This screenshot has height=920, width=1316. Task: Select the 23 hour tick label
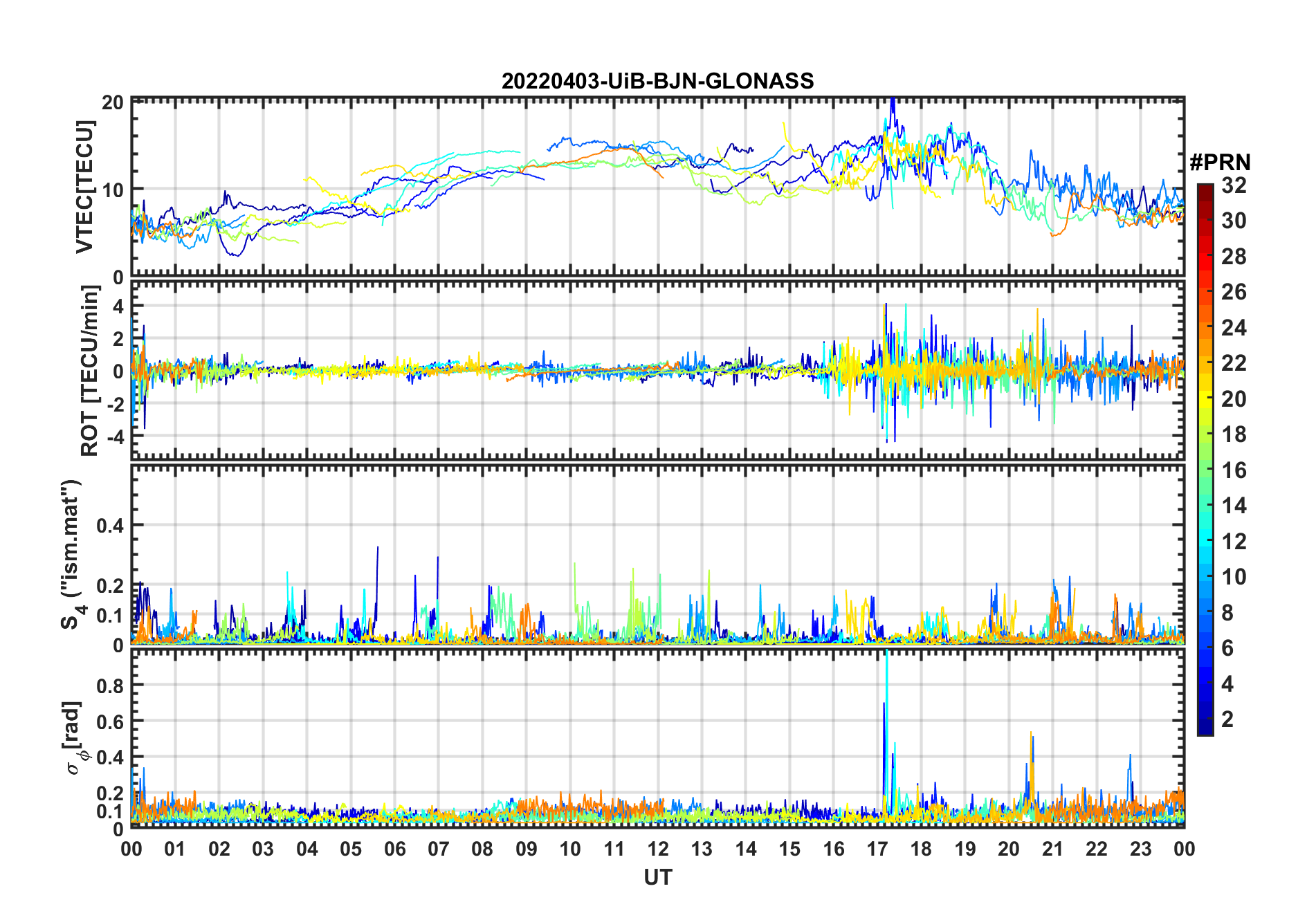[1140, 849]
